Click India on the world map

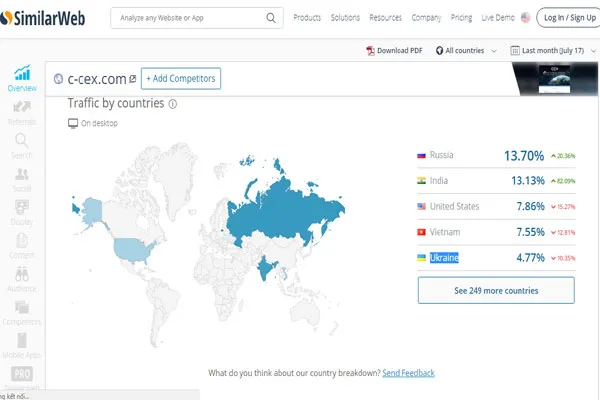click(266, 267)
